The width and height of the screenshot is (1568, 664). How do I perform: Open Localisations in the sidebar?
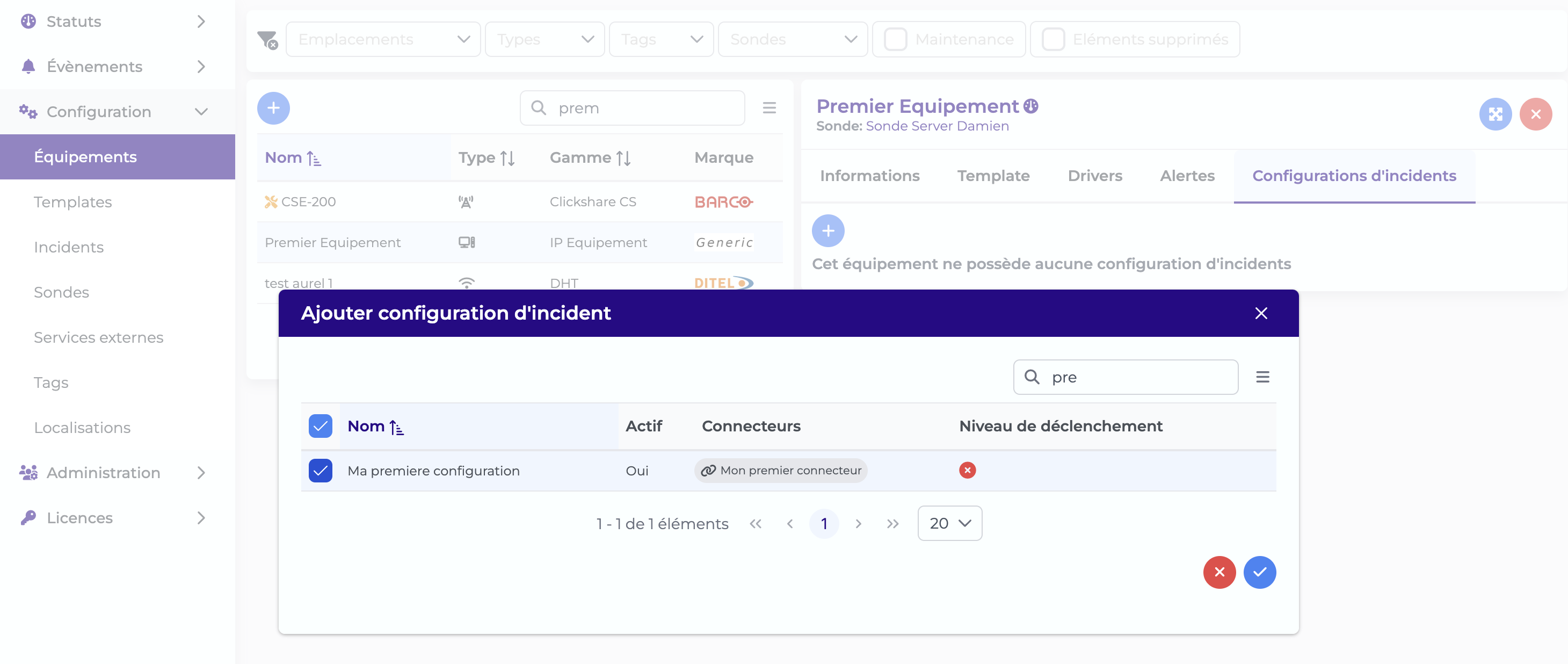tap(118, 428)
